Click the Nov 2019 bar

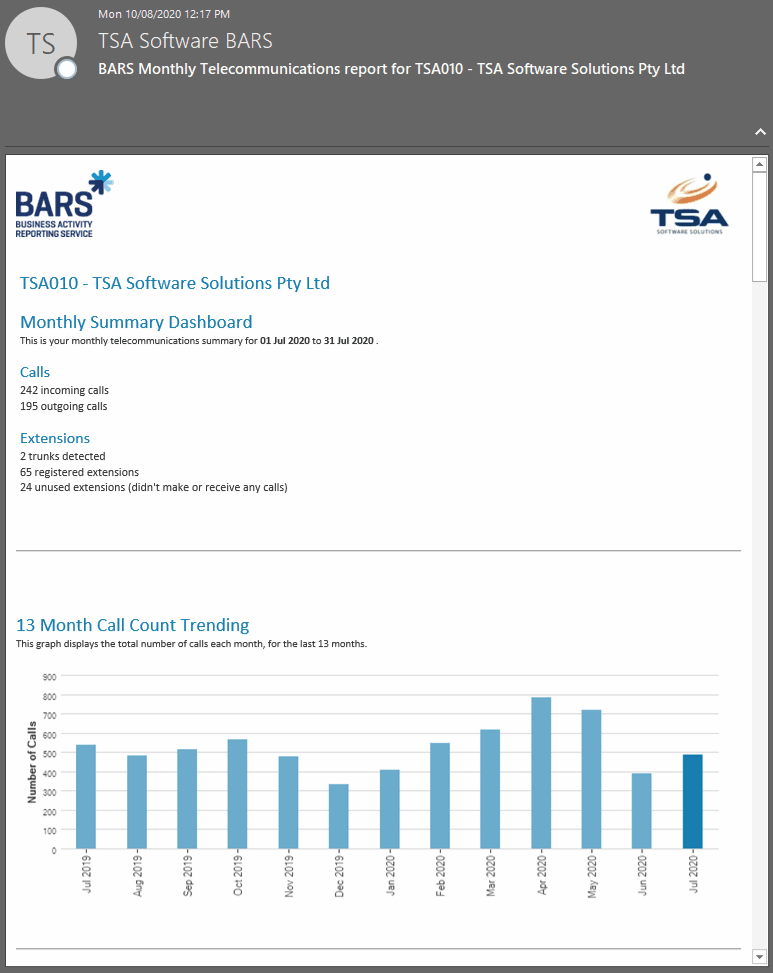pos(288,802)
